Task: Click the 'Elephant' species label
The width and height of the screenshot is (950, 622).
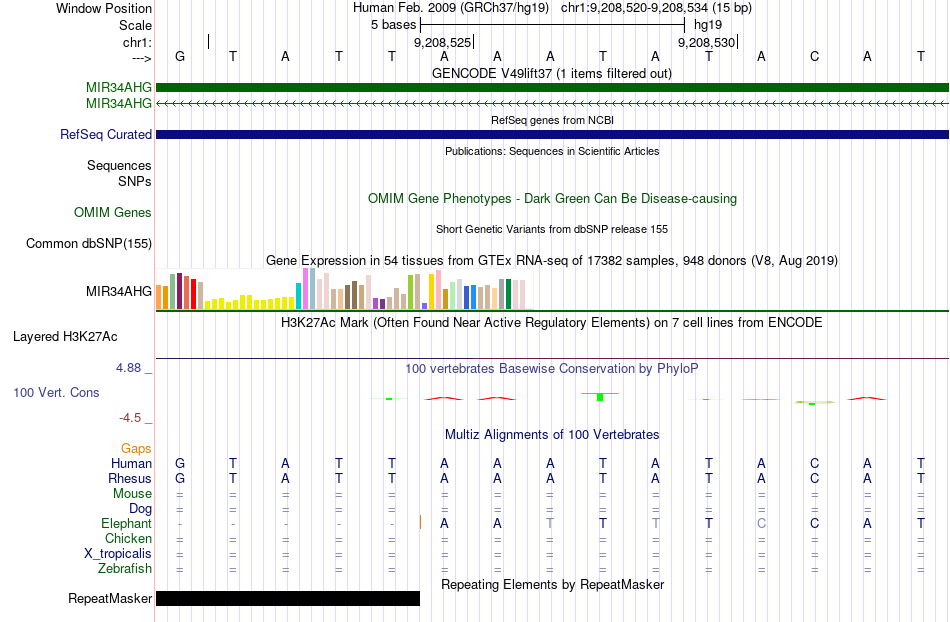Action: click(x=126, y=523)
